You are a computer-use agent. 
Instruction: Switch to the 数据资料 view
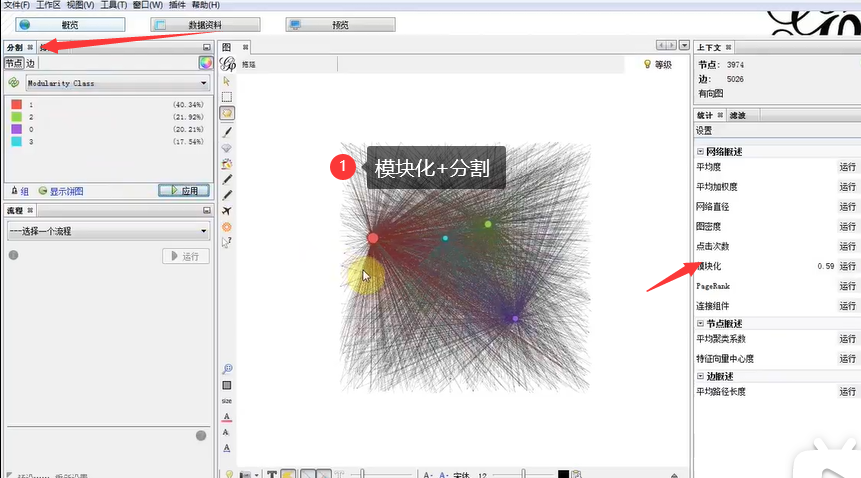(x=205, y=25)
